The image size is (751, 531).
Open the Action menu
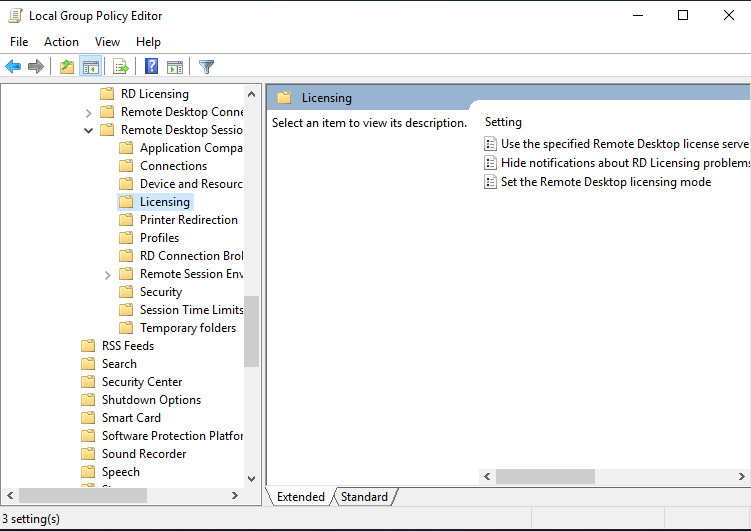61,42
